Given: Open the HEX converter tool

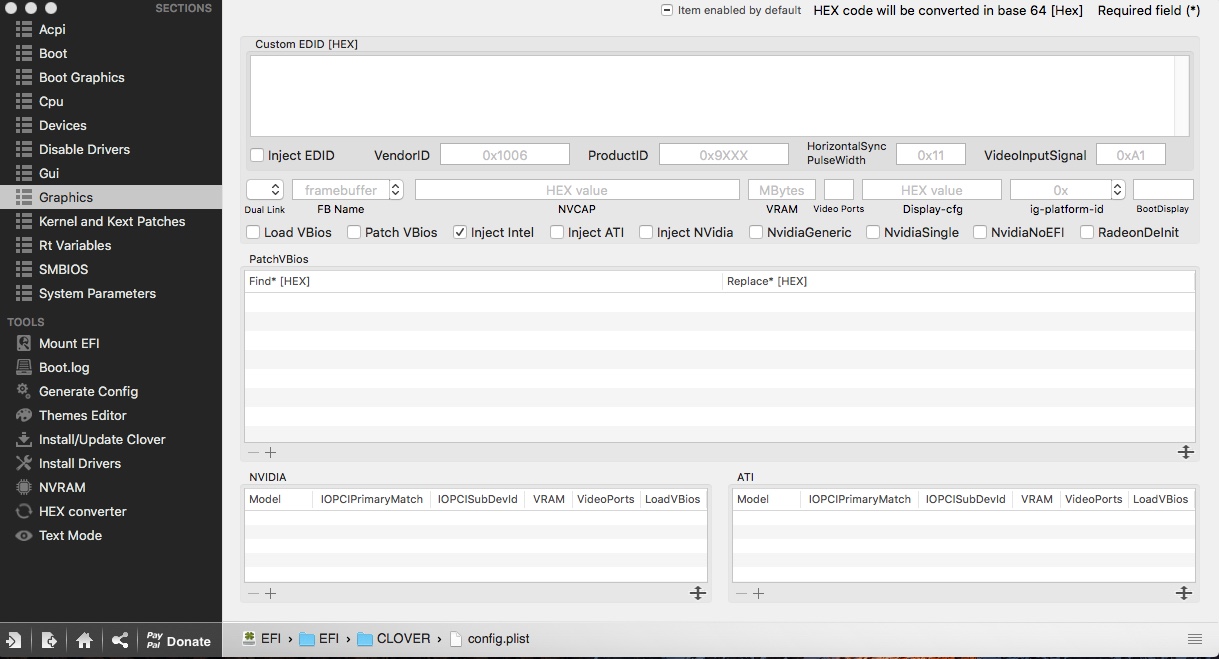Looking at the screenshot, I should click(x=82, y=511).
